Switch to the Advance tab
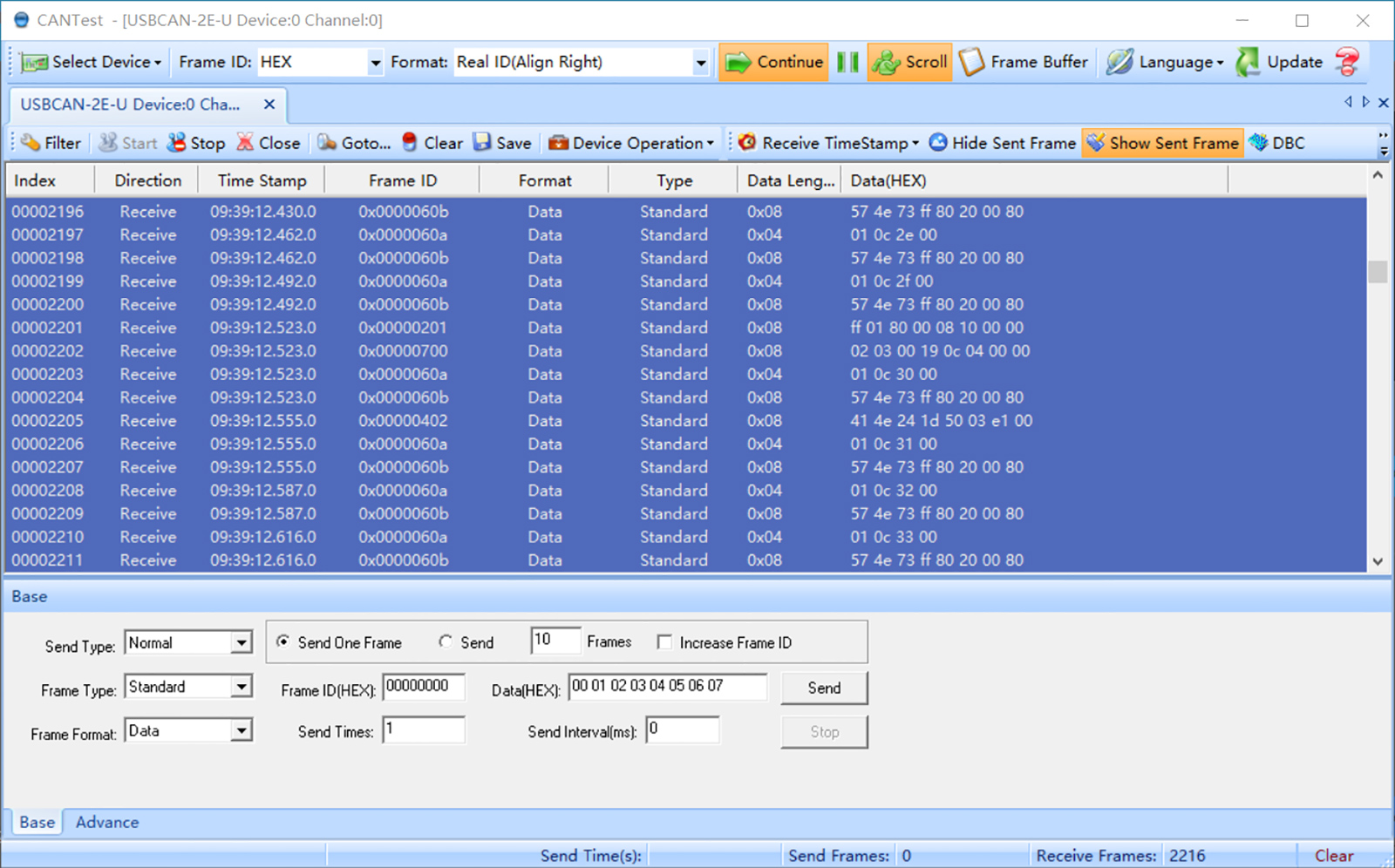Viewport: 1395px width, 868px height. pyautogui.click(x=106, y=822)
